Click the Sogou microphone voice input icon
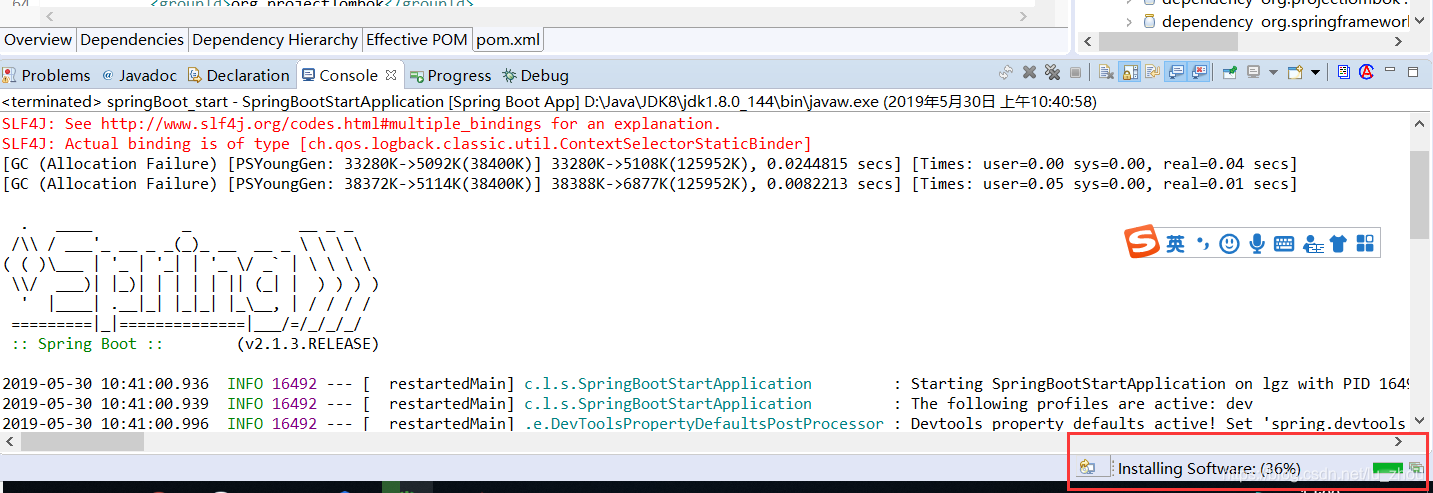Image resolution: width=1433 pixels, height=493 pixels. (1256, 244)
